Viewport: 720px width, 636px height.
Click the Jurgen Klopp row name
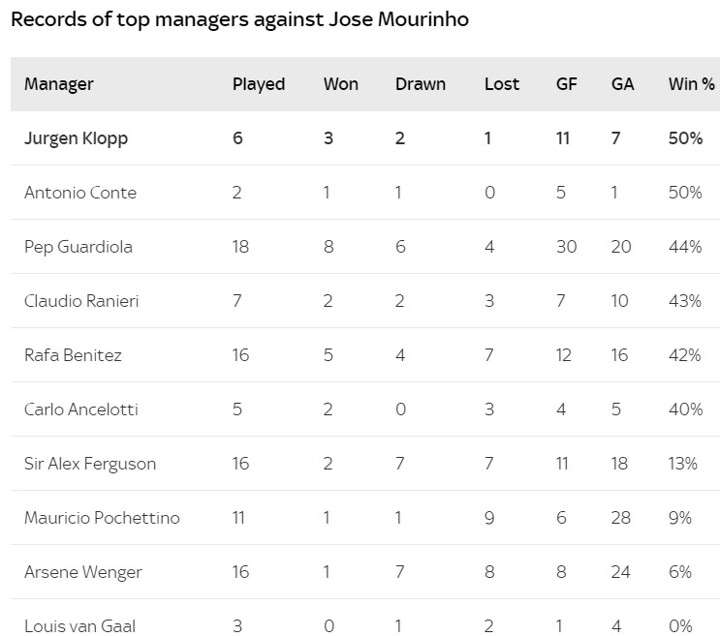(76, 139)
